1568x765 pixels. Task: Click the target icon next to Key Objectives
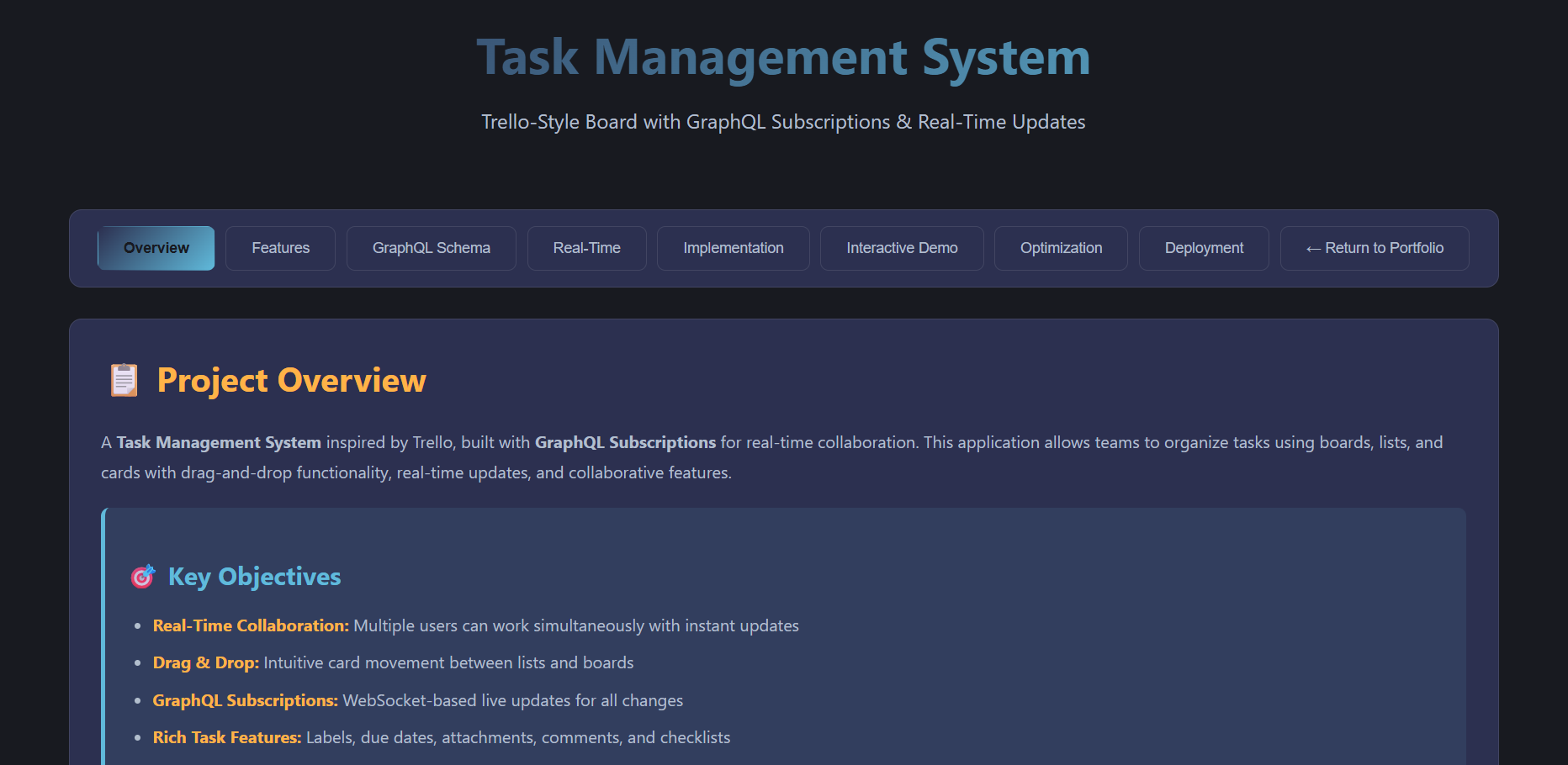coord(143,577)
